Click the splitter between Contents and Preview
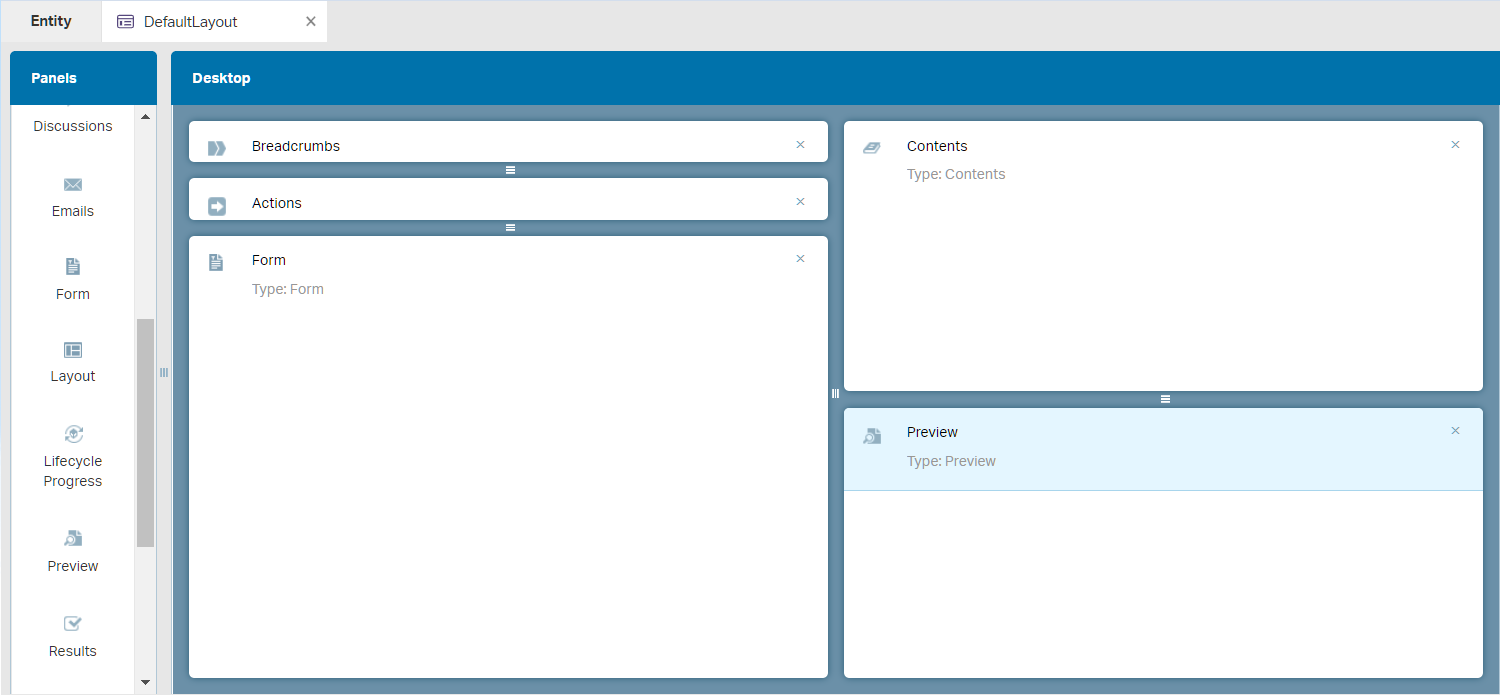 [1165, 399]
